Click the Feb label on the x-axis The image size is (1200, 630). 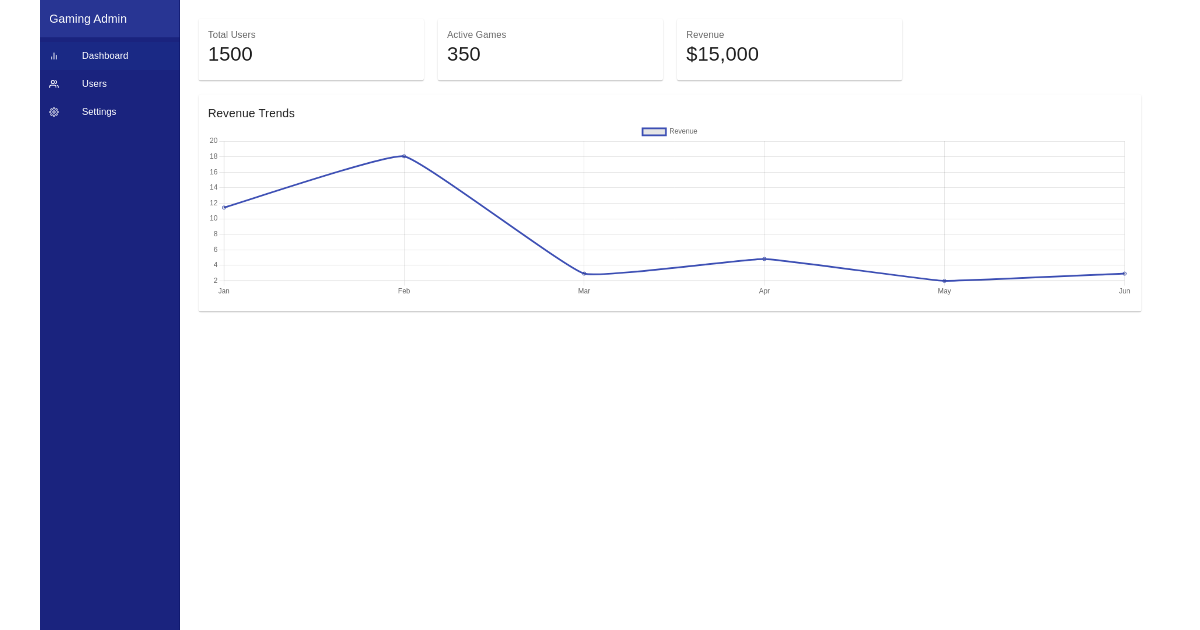pyautogui.click(x=404, y=291)
